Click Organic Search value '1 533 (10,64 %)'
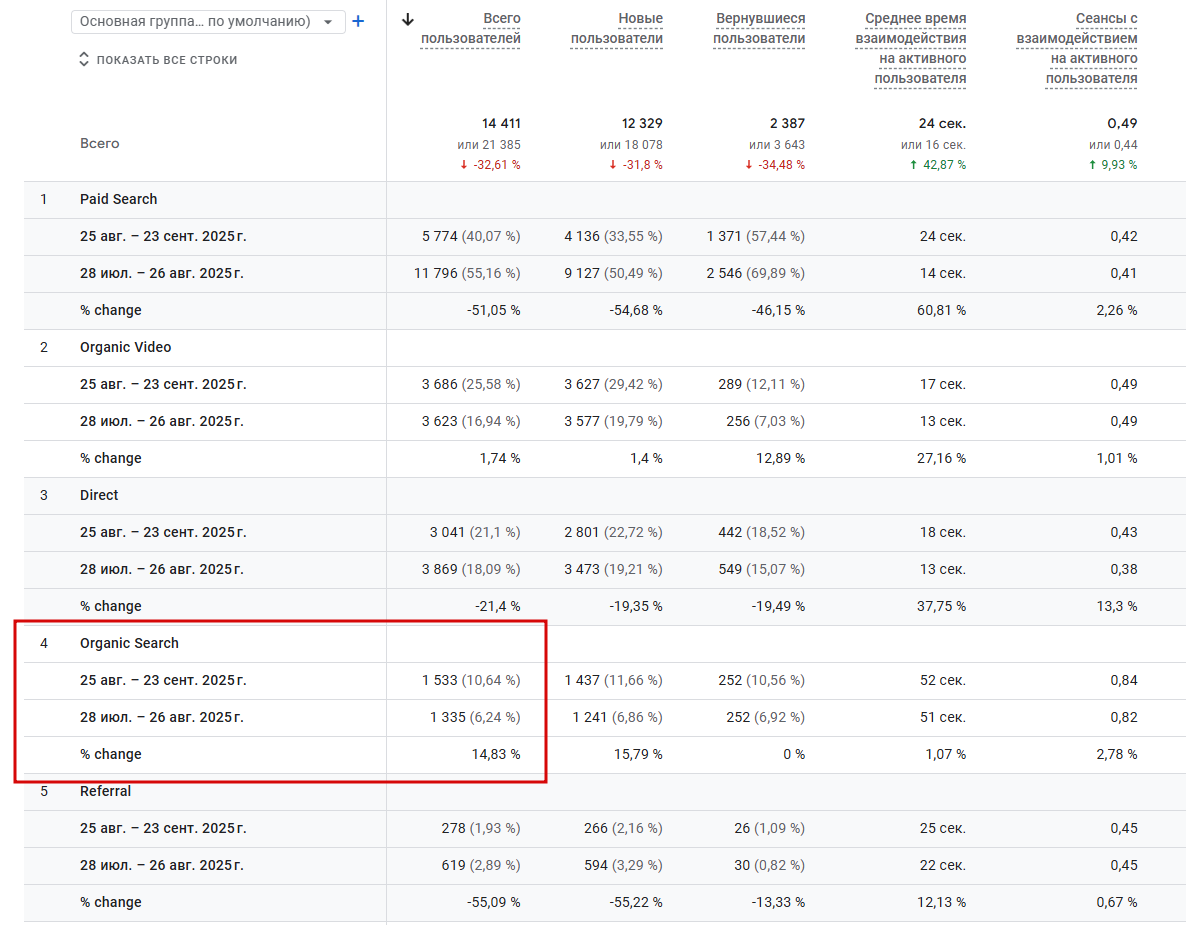This screenshot has height=925, width=1186. tap(471, 681)
